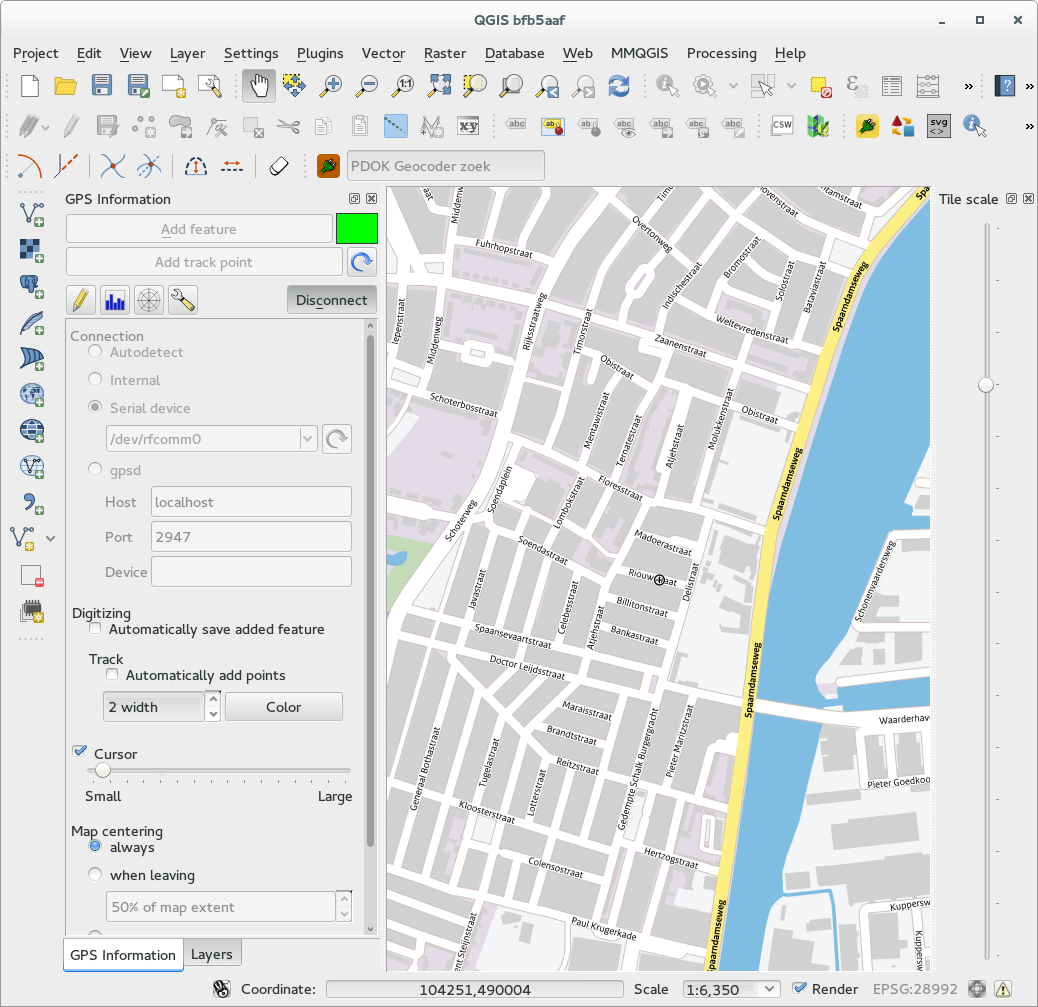
Task: Add PostGIS layer with elephant icon
Action: click(31, 286)
